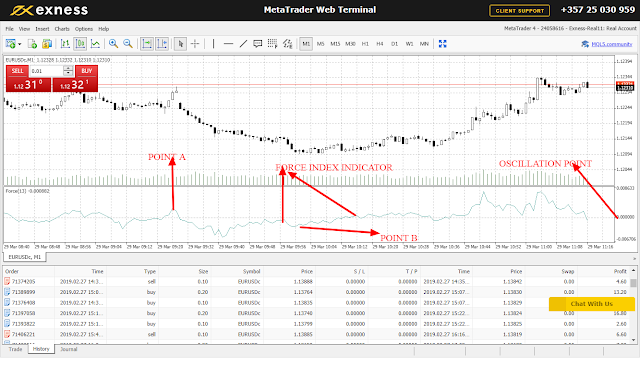Image resolution: width=640 pixels, height=368 pixels.
Task: Click the new document with plus icon
Action: pos(32,44)
